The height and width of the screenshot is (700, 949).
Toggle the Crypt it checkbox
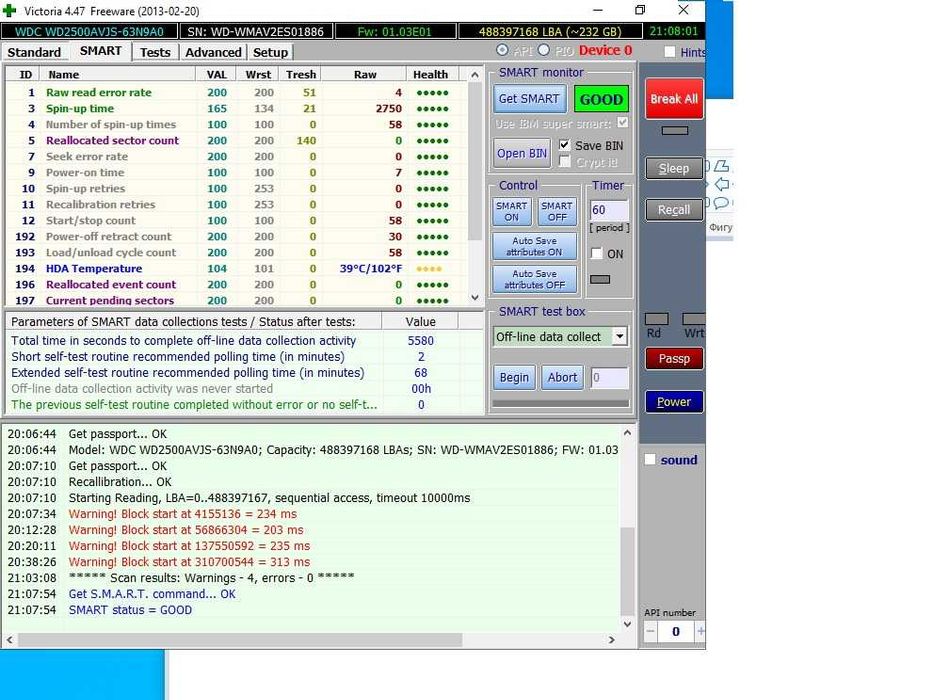coord(564,162)
